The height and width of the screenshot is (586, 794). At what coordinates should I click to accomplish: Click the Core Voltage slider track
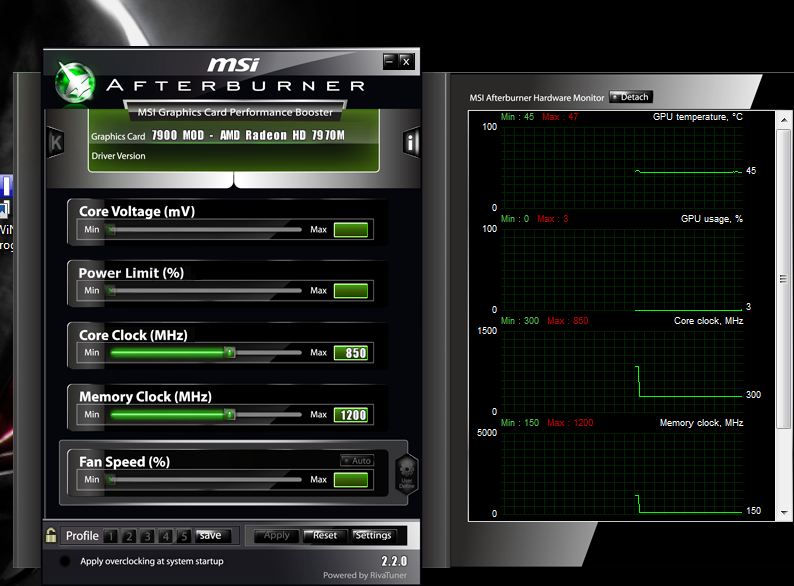click(x=205, y=229)
